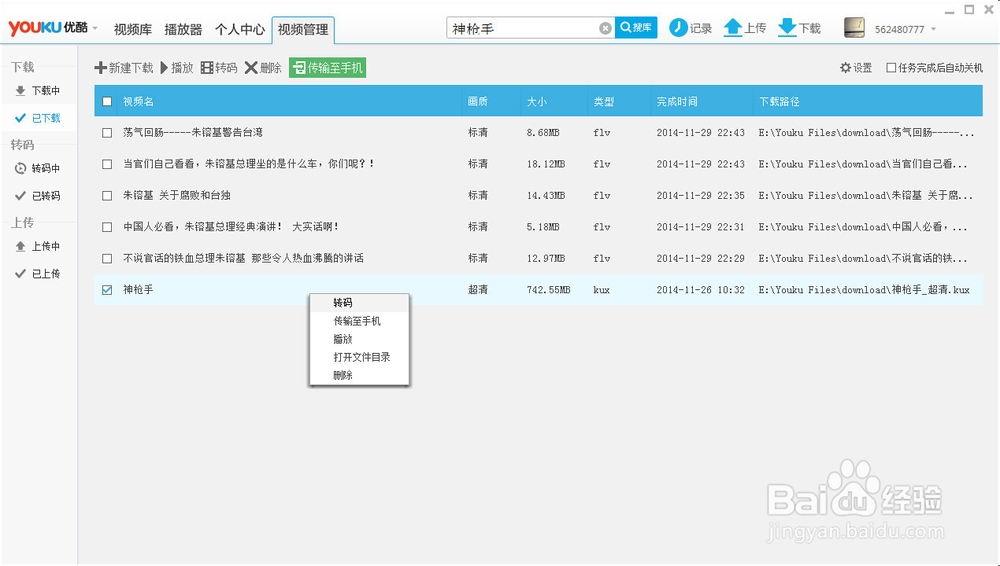
Task: Open 已转码 in the sidebar
Action: 38,196
